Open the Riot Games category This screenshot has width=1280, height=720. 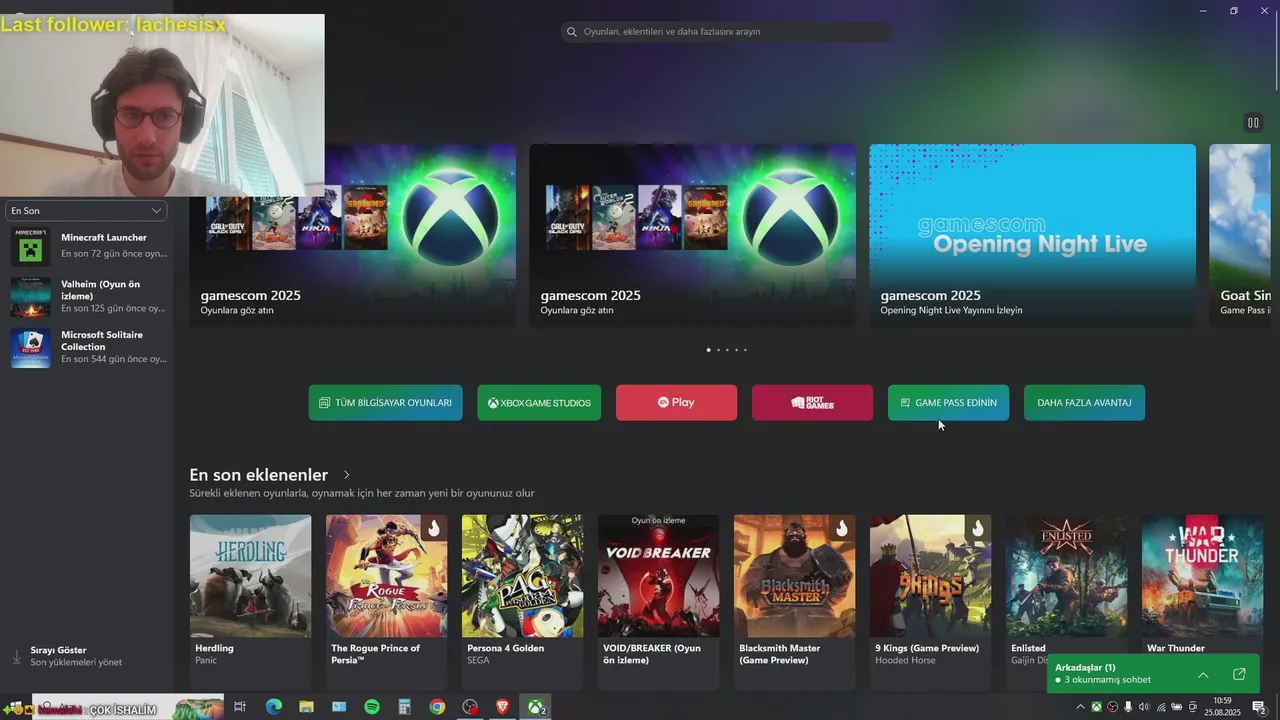point(812,403)
